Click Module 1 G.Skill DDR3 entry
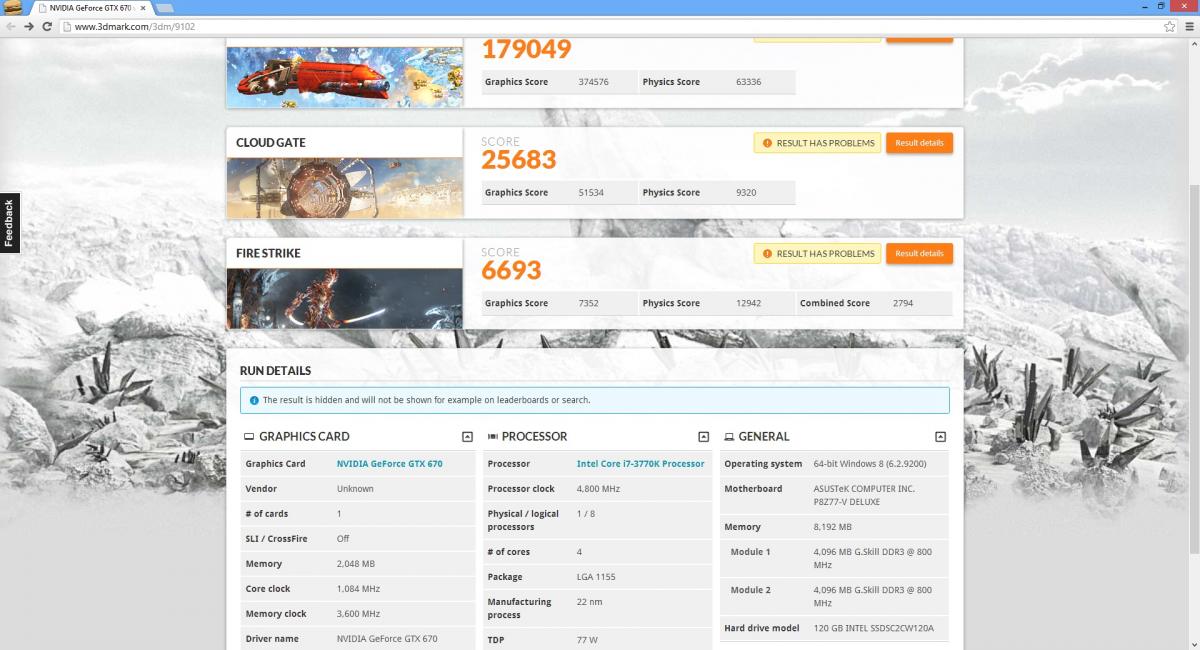This screenshot has width=1200, height=650. click(873, 558)
